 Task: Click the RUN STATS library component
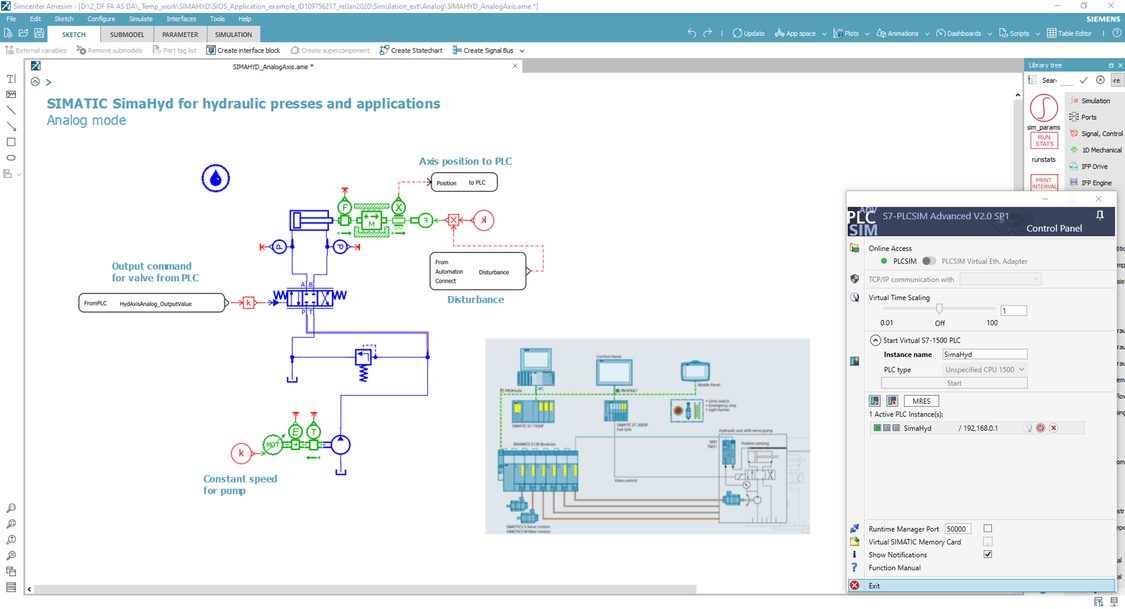pos(1044,141)
